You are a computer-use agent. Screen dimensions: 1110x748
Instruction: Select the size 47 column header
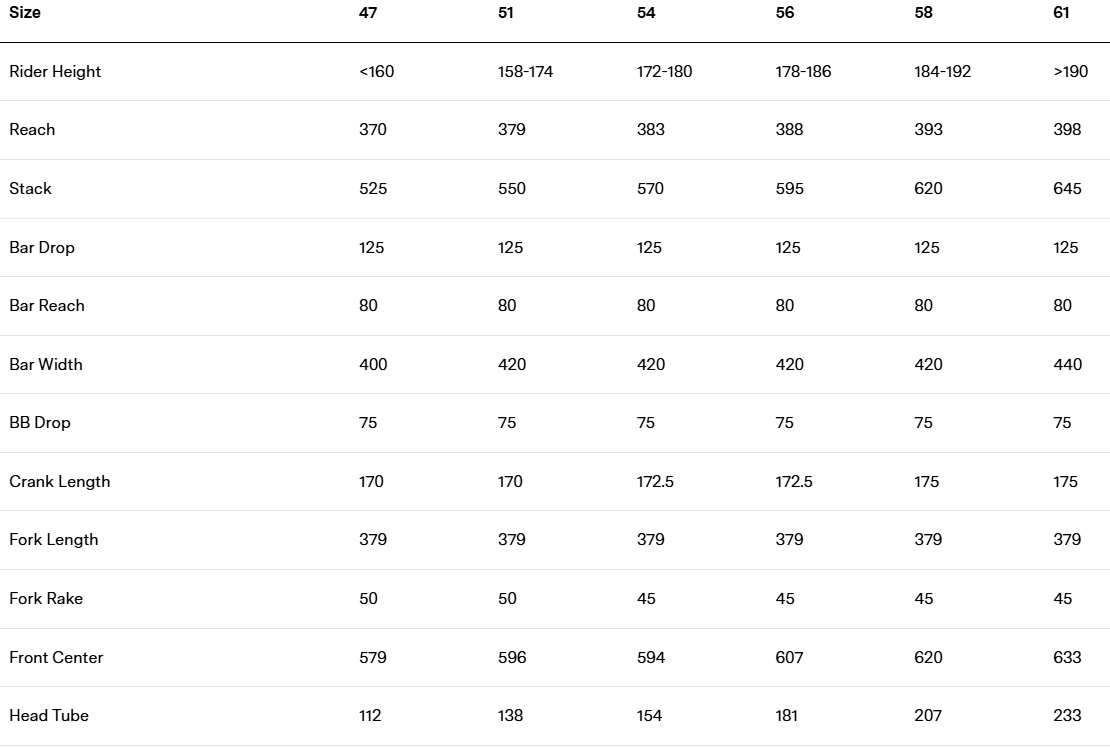(368, 13)
